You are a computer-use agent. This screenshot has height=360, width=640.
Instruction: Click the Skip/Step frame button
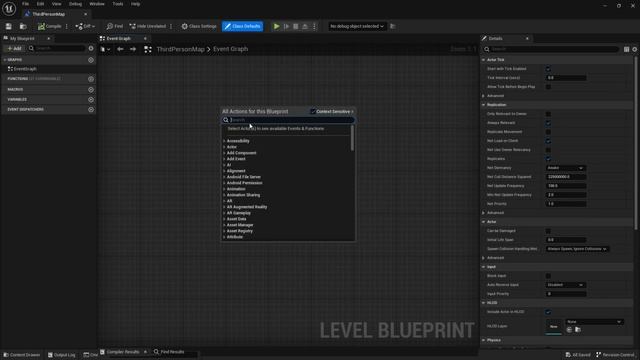286,26
